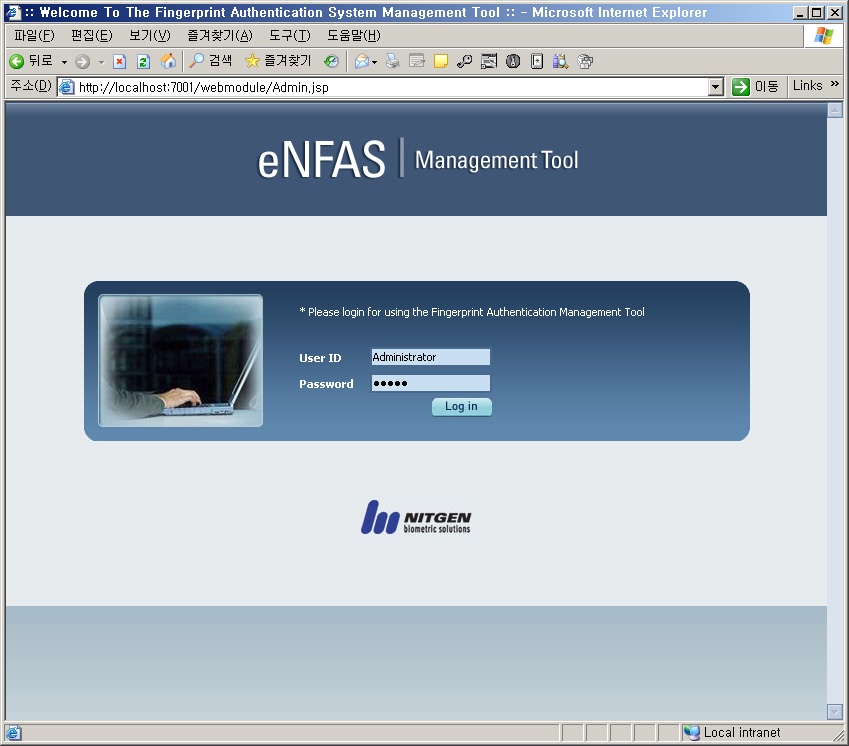Open the Favorites (즐겨찾기) star toolbar button
Screen dimensions: 849x746
point(278,61)
